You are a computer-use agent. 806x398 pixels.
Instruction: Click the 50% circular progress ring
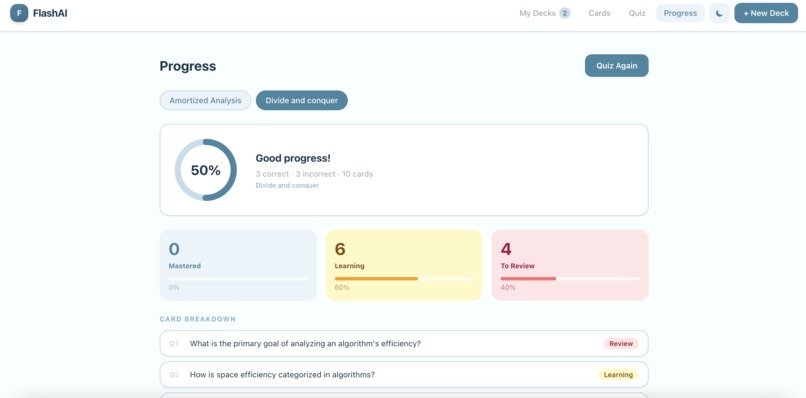(x=206, y=170)
